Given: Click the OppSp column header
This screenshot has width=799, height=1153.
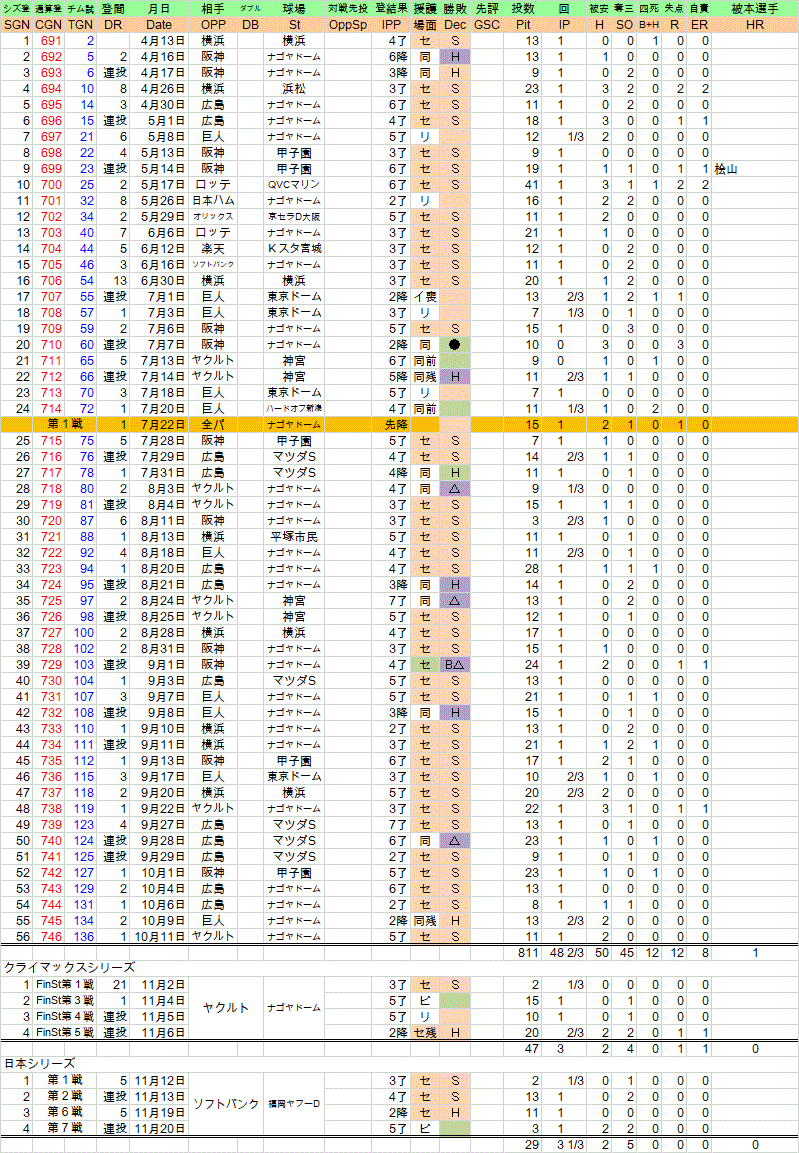Looking at the screenshot, I should [x=348, y=25].
